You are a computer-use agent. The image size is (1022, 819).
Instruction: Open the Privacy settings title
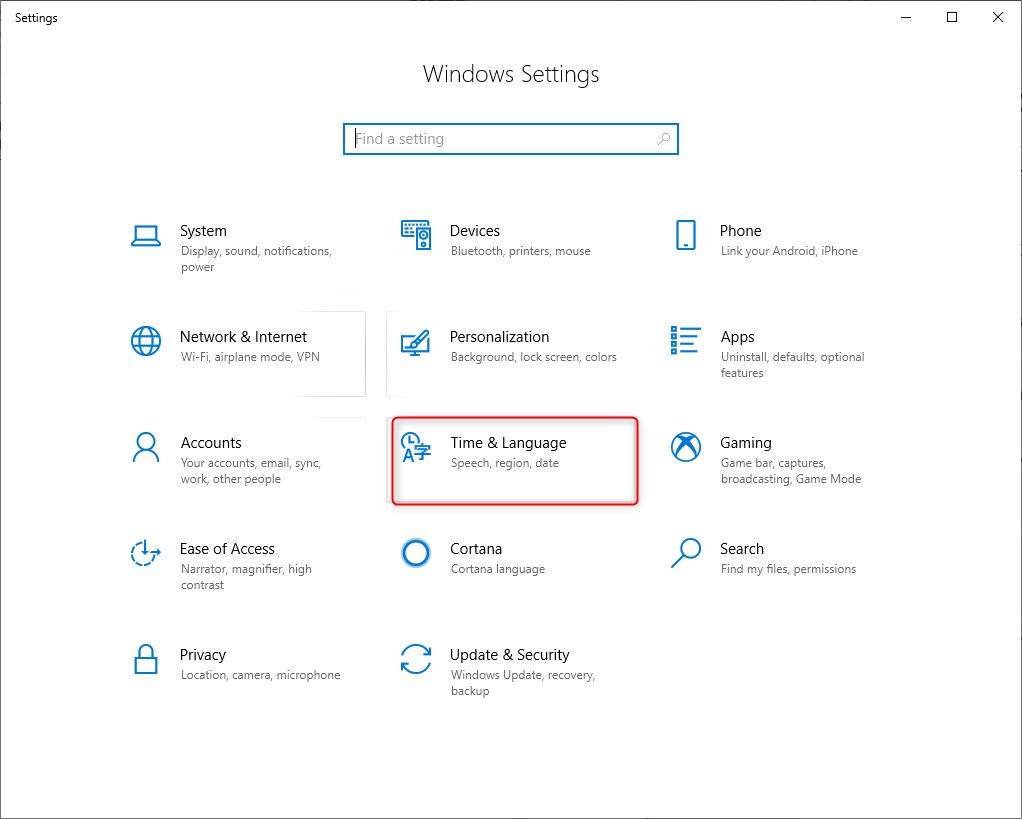[203, 655]
